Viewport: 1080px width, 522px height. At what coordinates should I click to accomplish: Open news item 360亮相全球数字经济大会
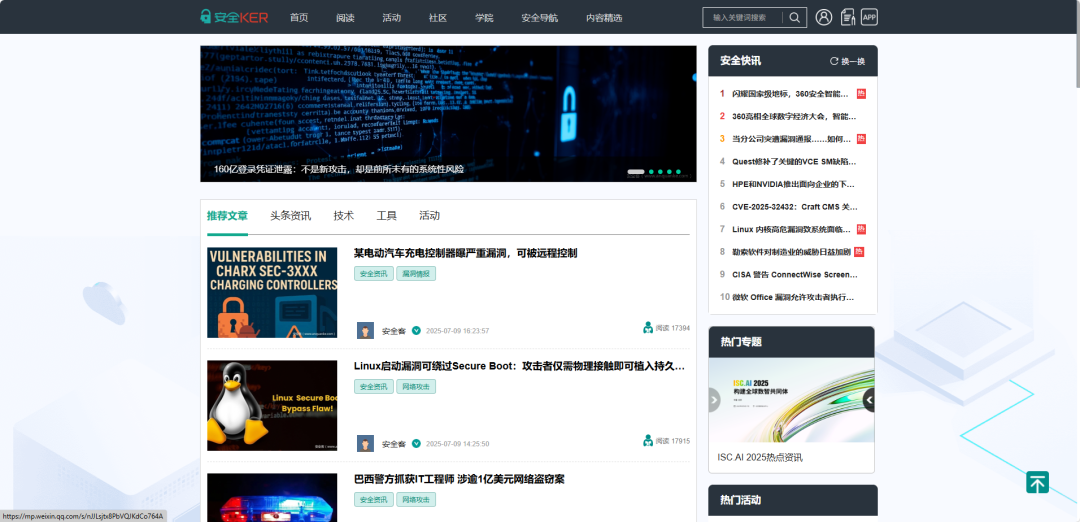coord(794,116)
